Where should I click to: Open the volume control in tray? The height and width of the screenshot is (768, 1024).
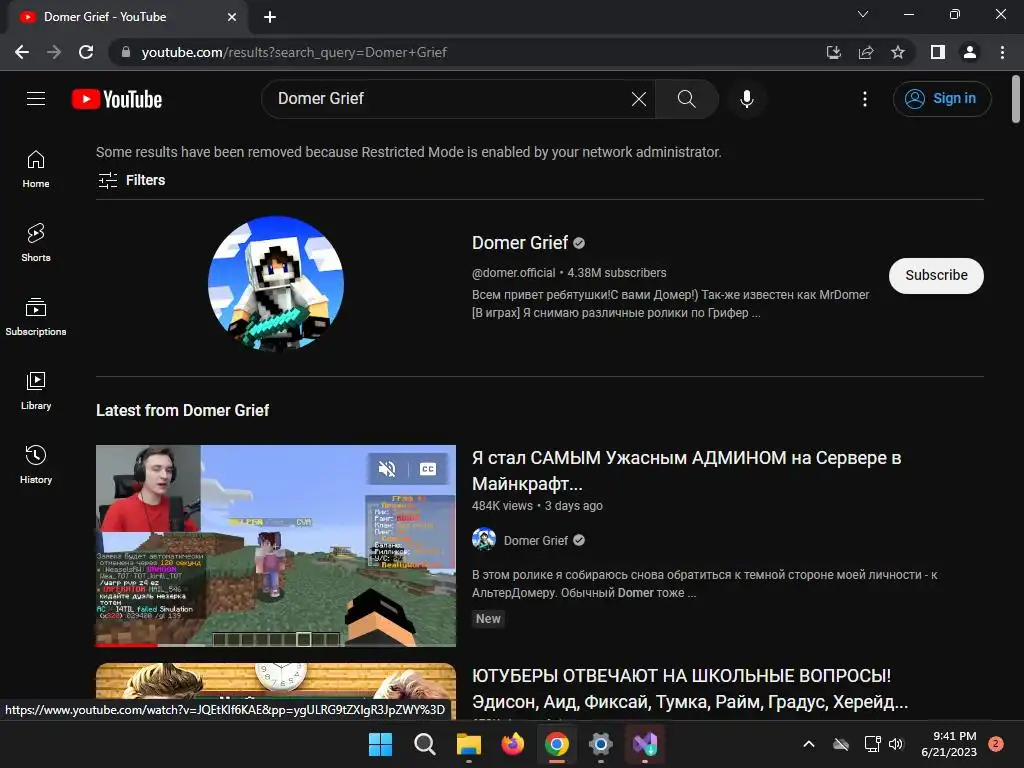coord(896,744)
